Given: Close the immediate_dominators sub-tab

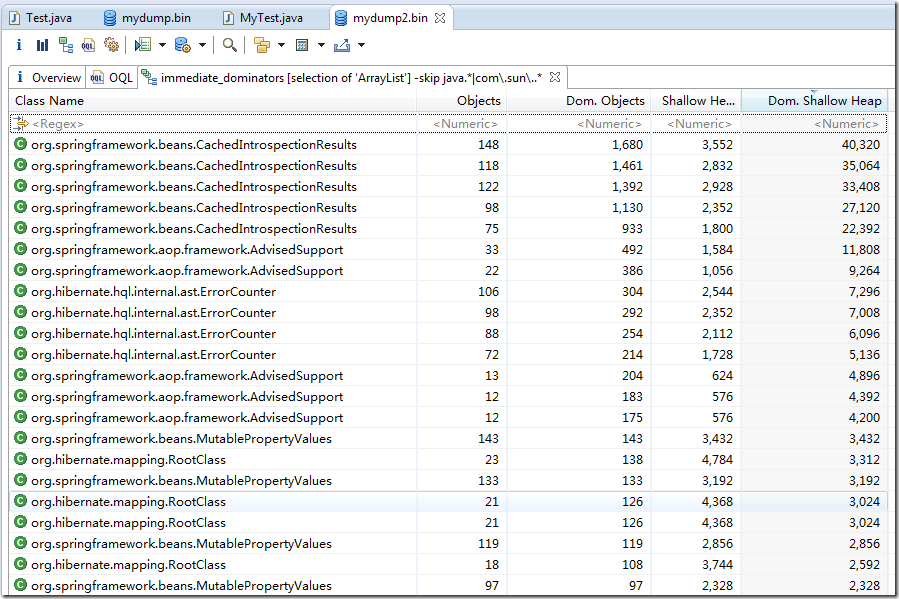Looking at the screenshot, I should coord(554,77).
